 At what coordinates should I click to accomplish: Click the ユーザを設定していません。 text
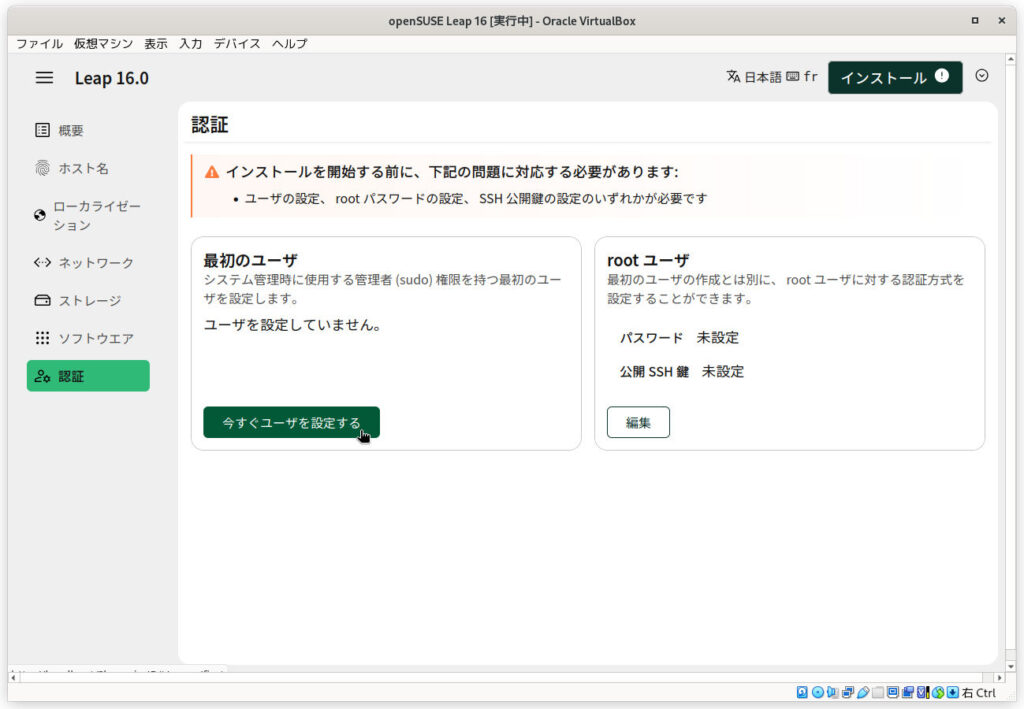293,324
